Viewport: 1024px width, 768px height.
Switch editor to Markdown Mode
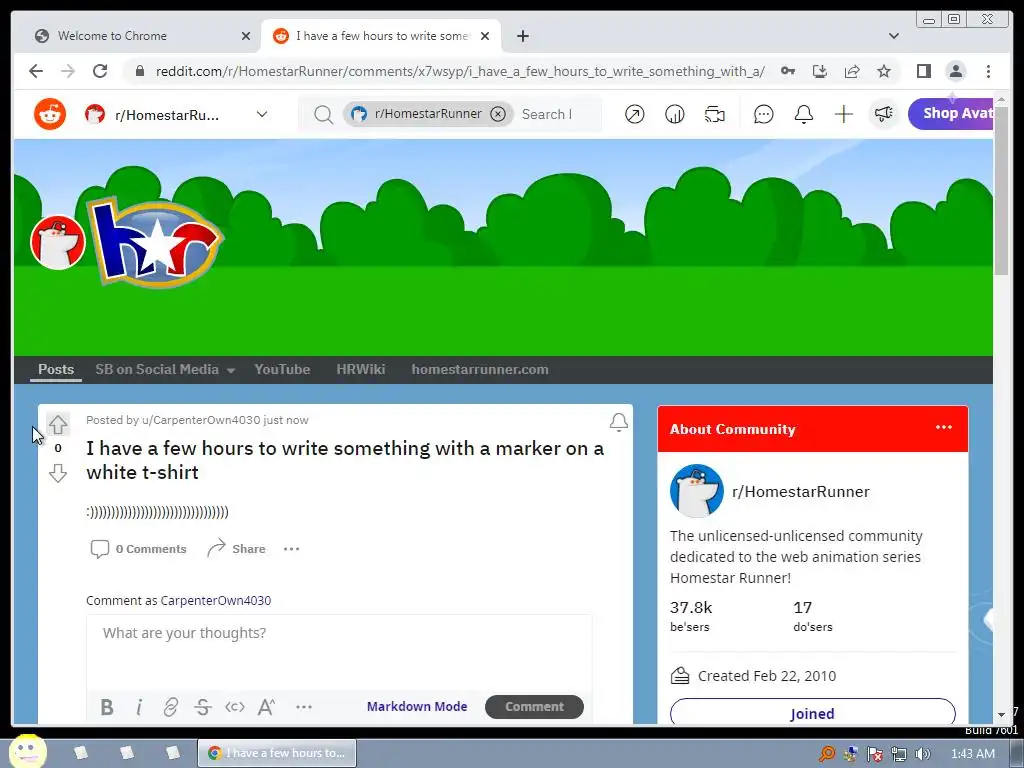[x=417, y=707]
